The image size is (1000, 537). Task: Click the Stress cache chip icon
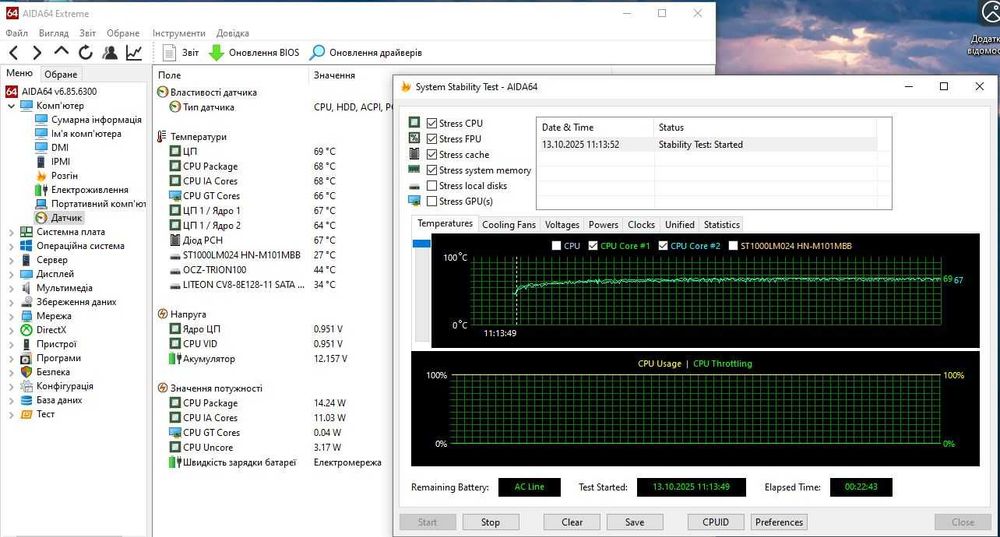[x=415, y=154]
